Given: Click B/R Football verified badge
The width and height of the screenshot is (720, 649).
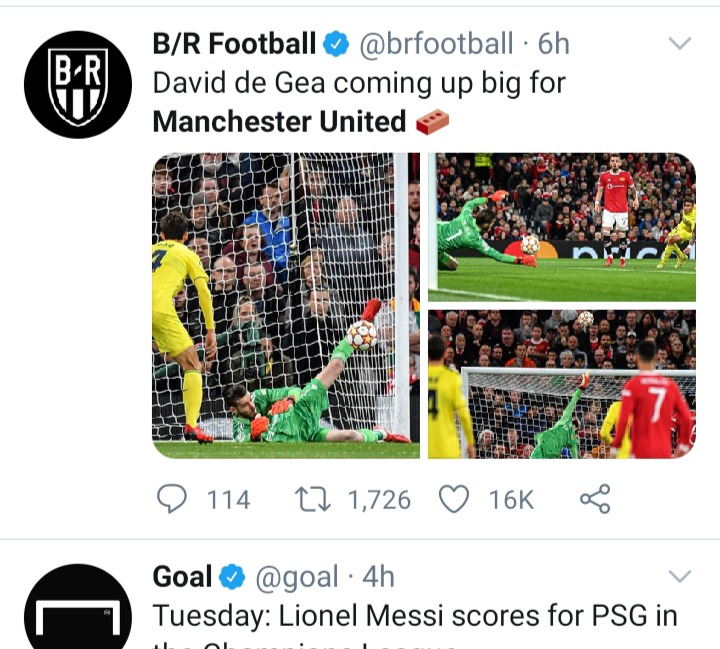Looking at the screenshot, I should 336,44.
